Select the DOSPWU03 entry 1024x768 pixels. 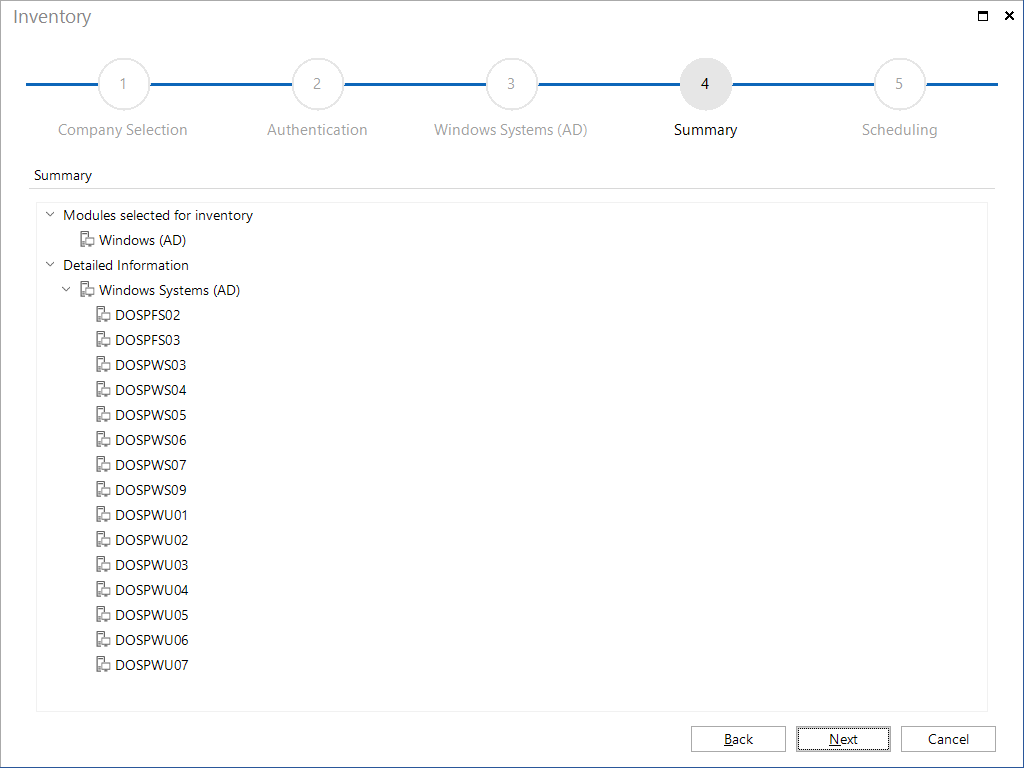tap(152, 565)
